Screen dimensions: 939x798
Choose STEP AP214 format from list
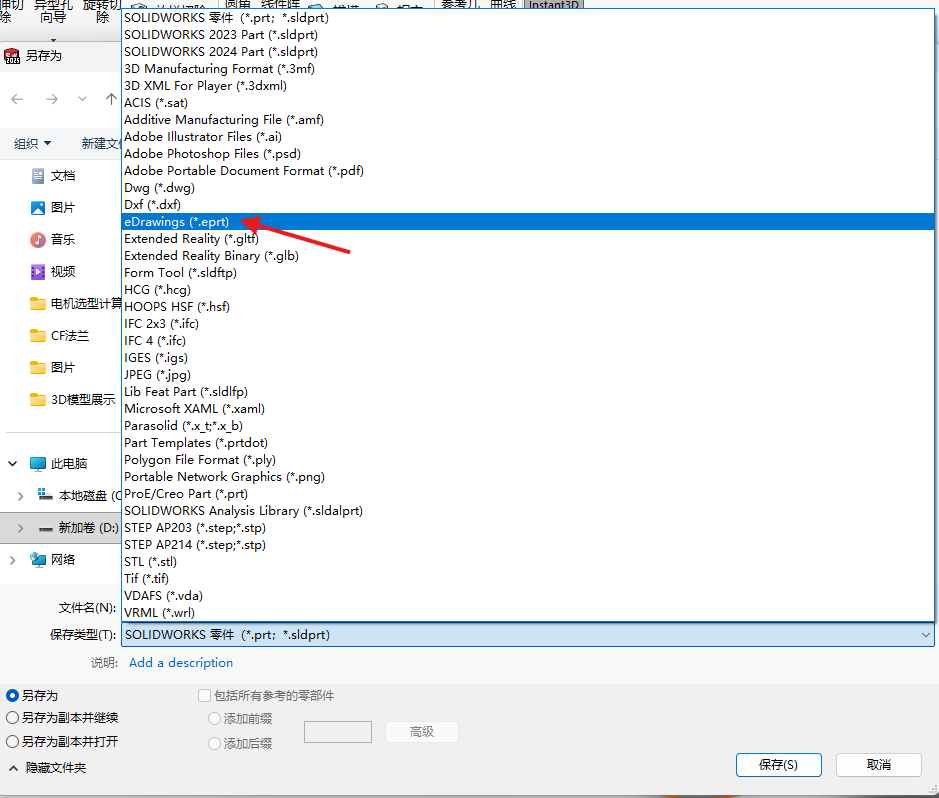tap(194, 545)
